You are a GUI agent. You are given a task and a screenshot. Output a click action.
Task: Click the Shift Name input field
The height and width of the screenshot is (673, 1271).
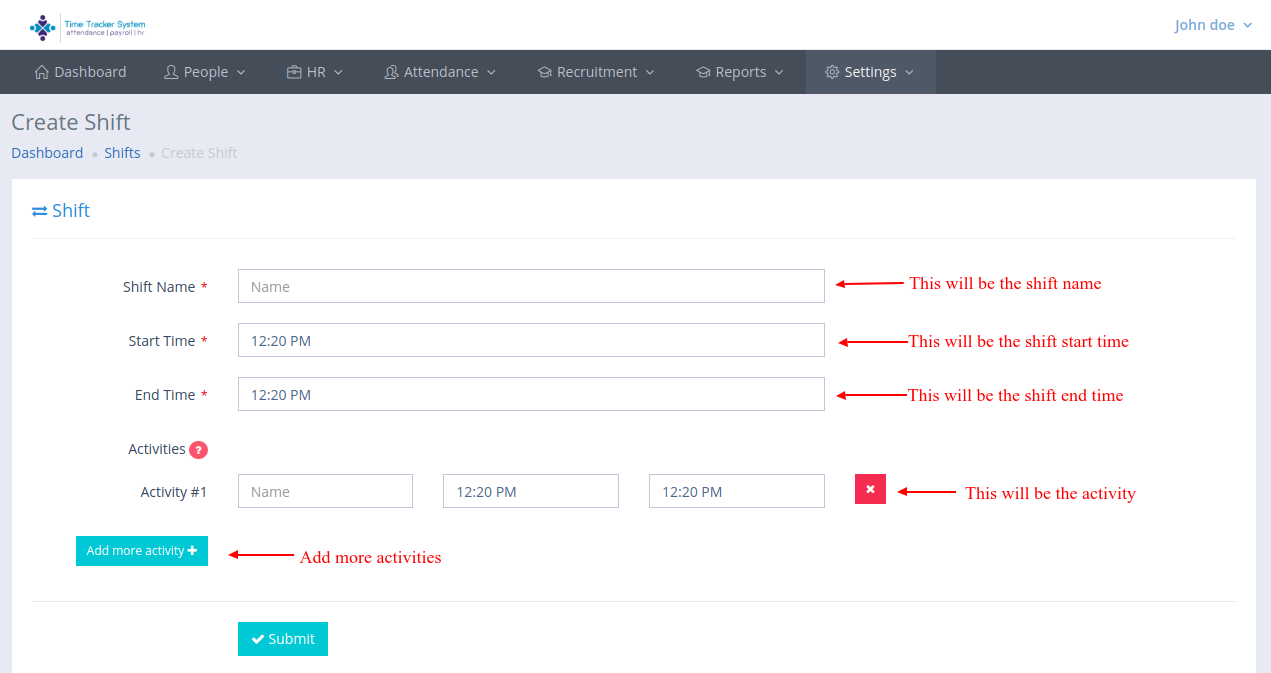click(531, 286)
